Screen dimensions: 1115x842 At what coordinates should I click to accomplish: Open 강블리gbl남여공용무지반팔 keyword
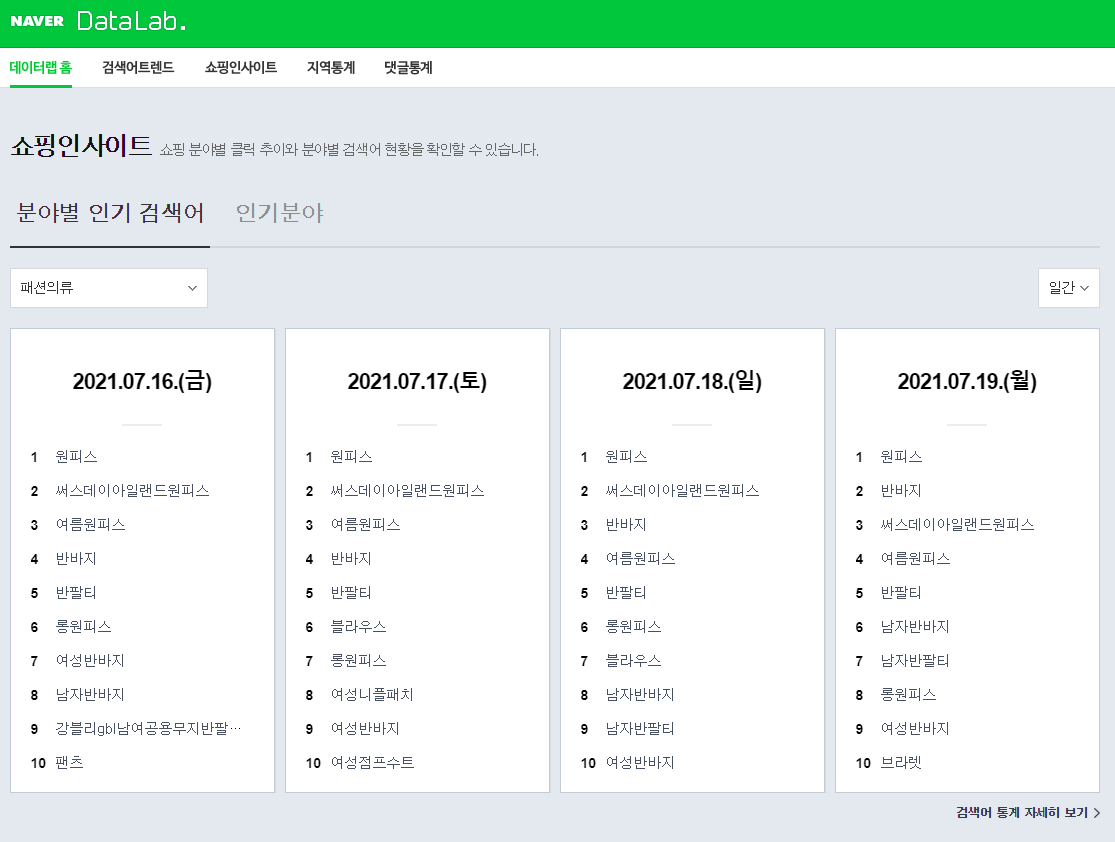(x=149, y=729)
